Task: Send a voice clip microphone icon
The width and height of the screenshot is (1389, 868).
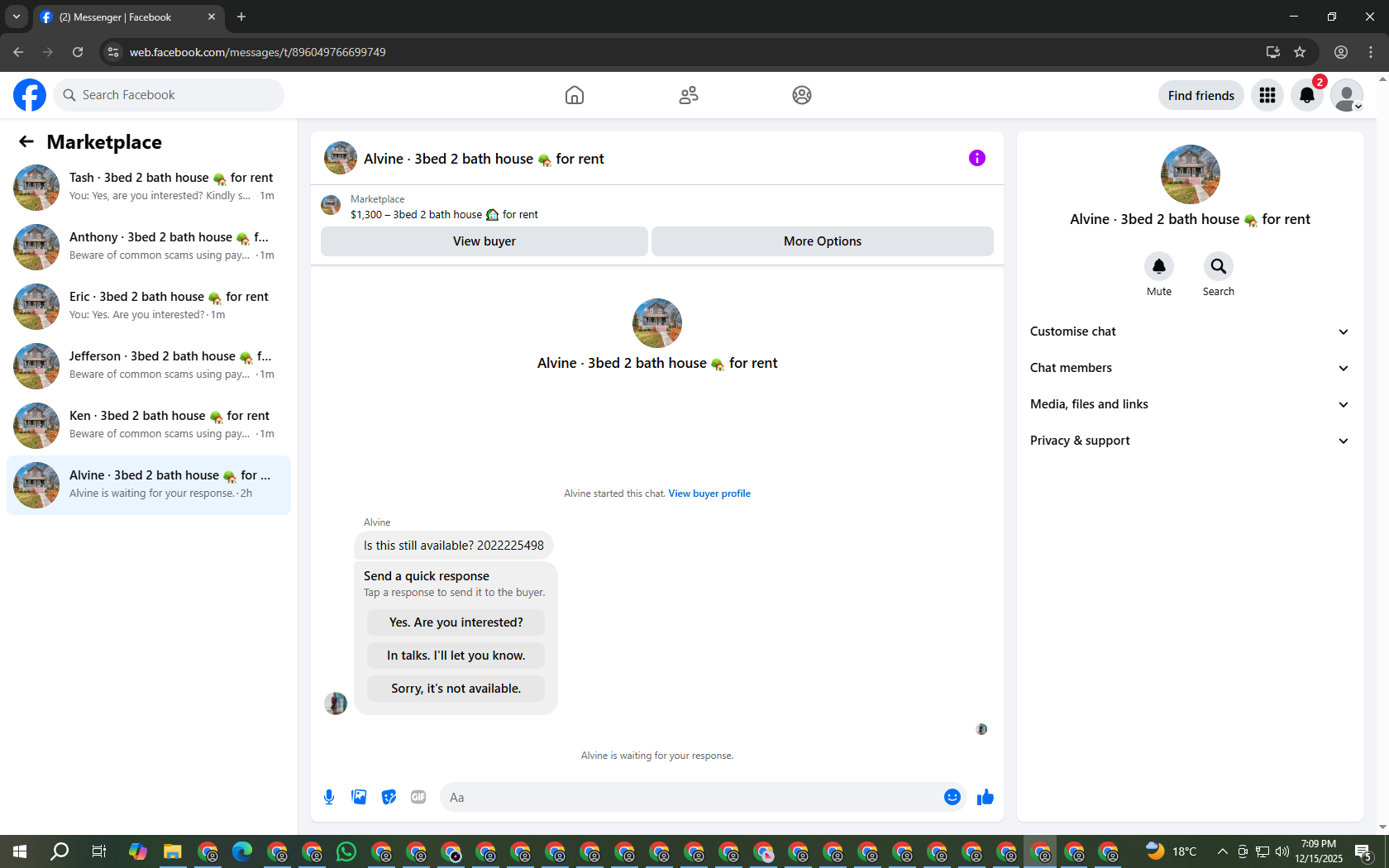Action: click(329, 797)
